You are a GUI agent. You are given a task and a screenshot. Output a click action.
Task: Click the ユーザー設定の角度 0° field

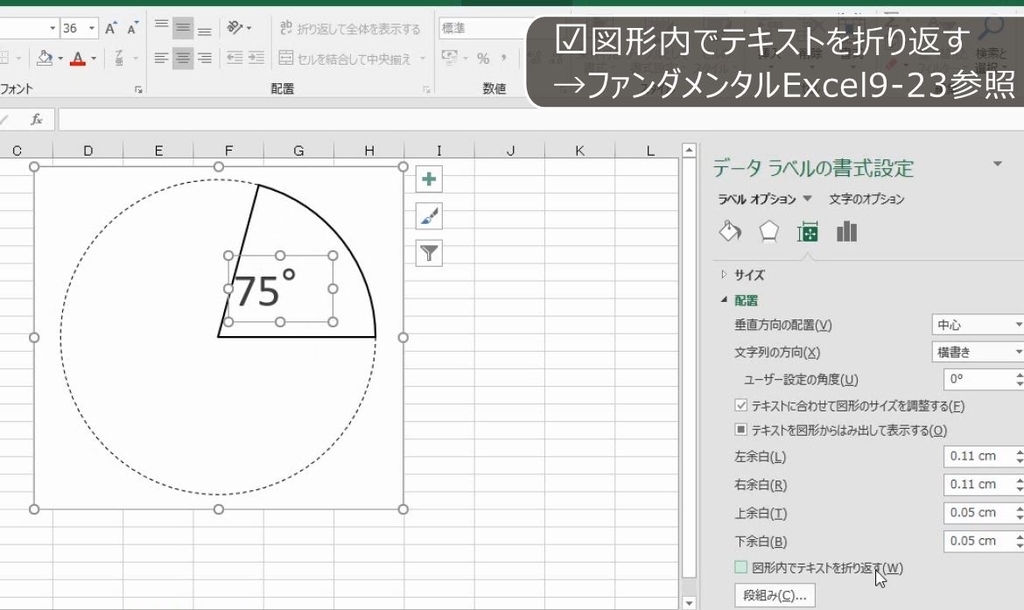pyautogui.click(x=979, y=379)
